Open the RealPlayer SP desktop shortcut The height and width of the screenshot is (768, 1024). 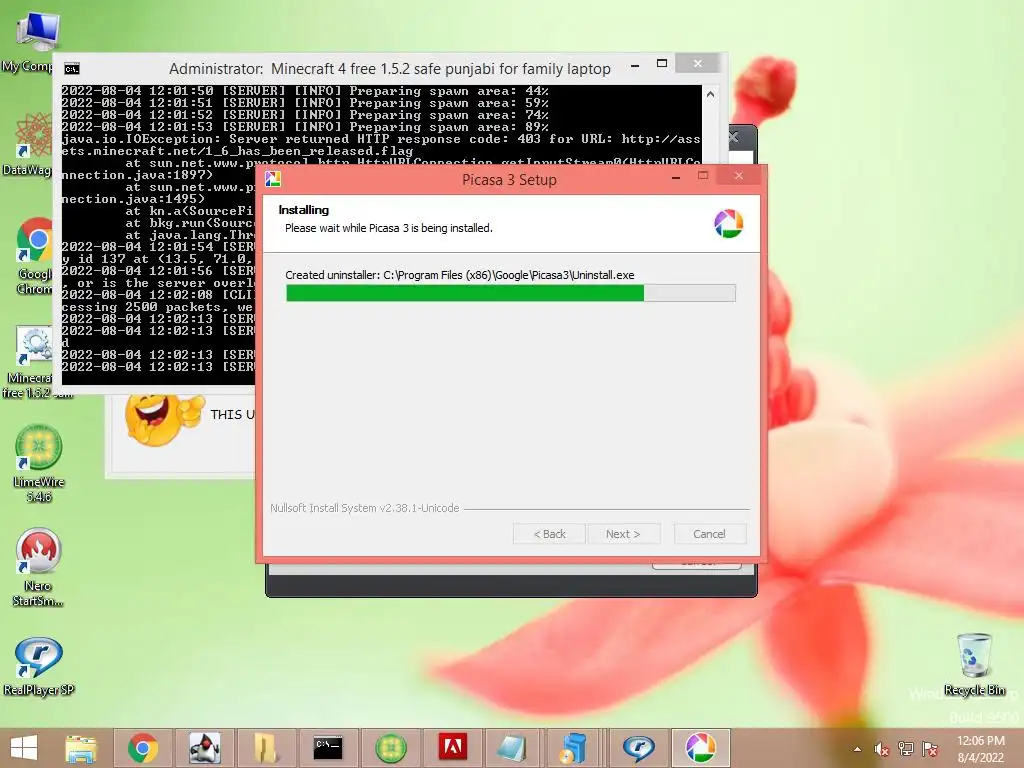pyautogui.click(x=39, y=666)
